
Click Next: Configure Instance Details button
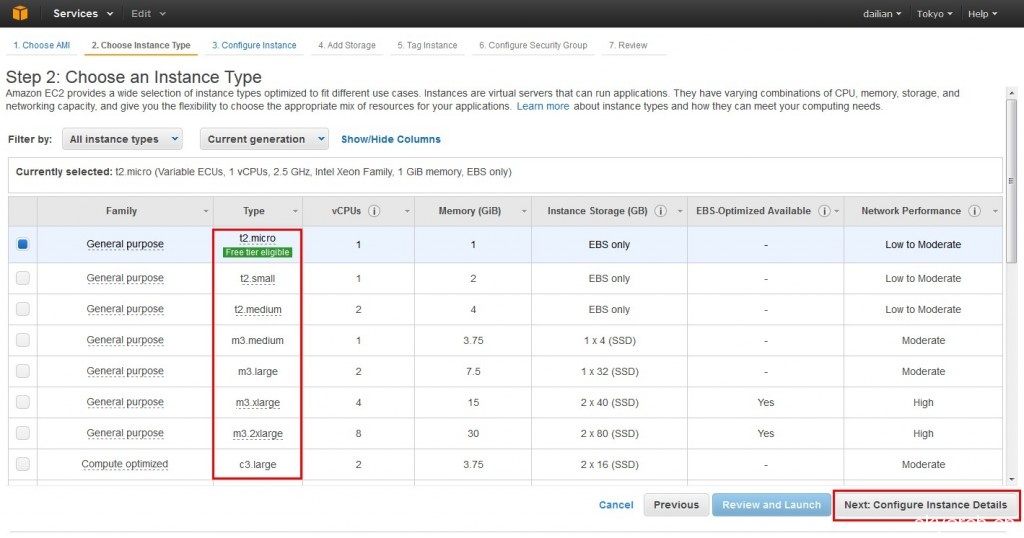925,505
